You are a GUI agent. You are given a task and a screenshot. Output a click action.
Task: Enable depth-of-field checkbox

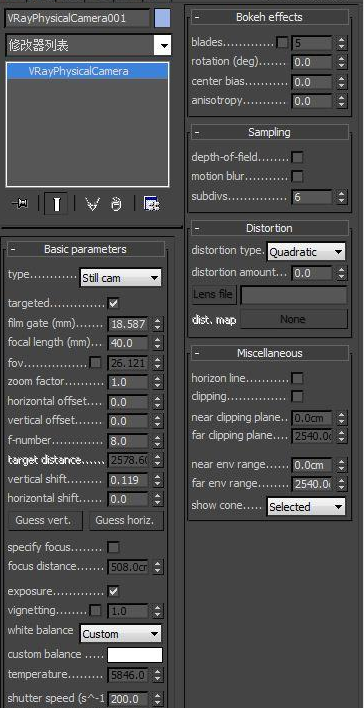(x=297, y=158)
